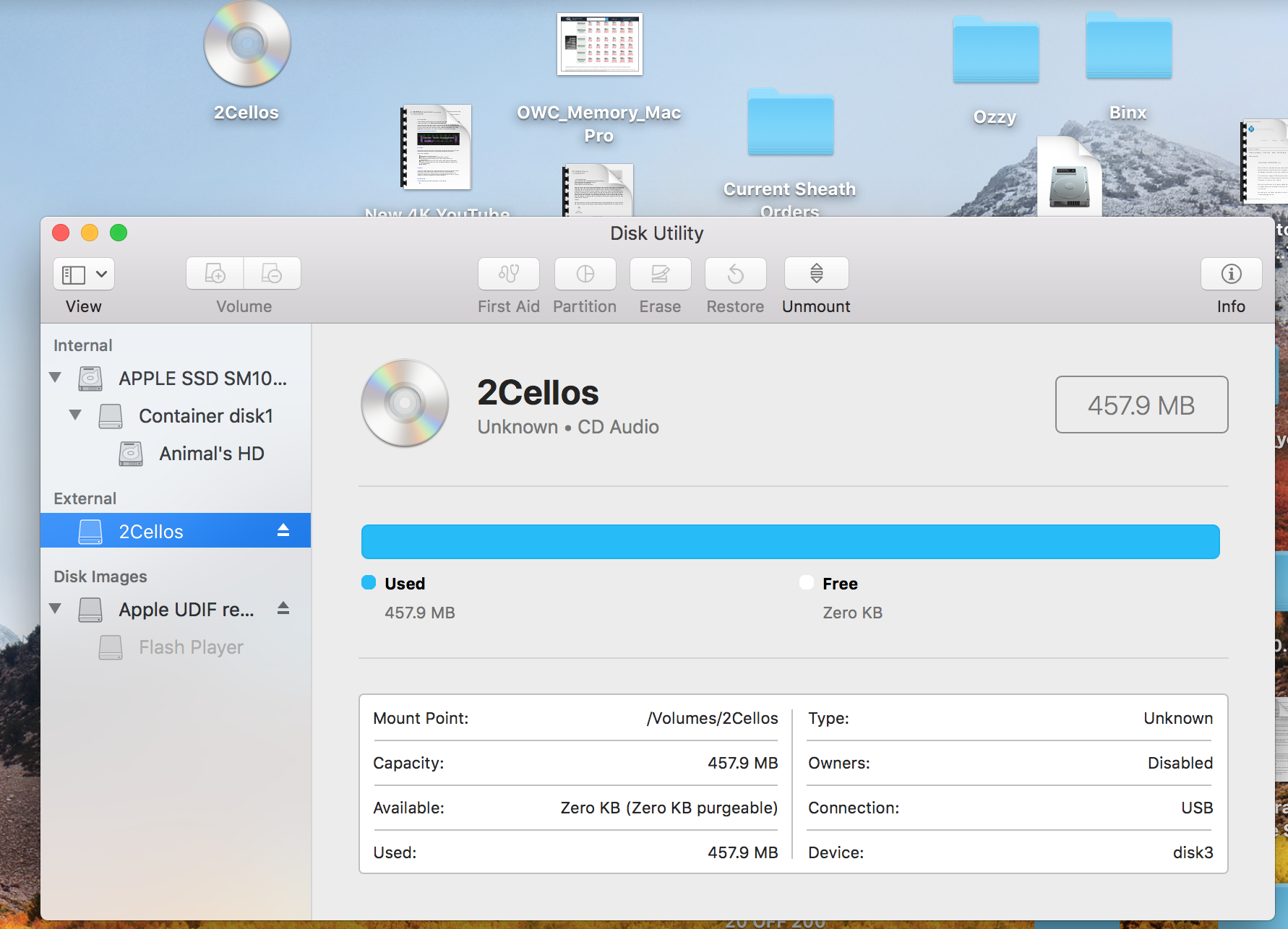Select the Binx folder on desktop
Screen dimensions: 1288x929
click(x=1129, y=46)
